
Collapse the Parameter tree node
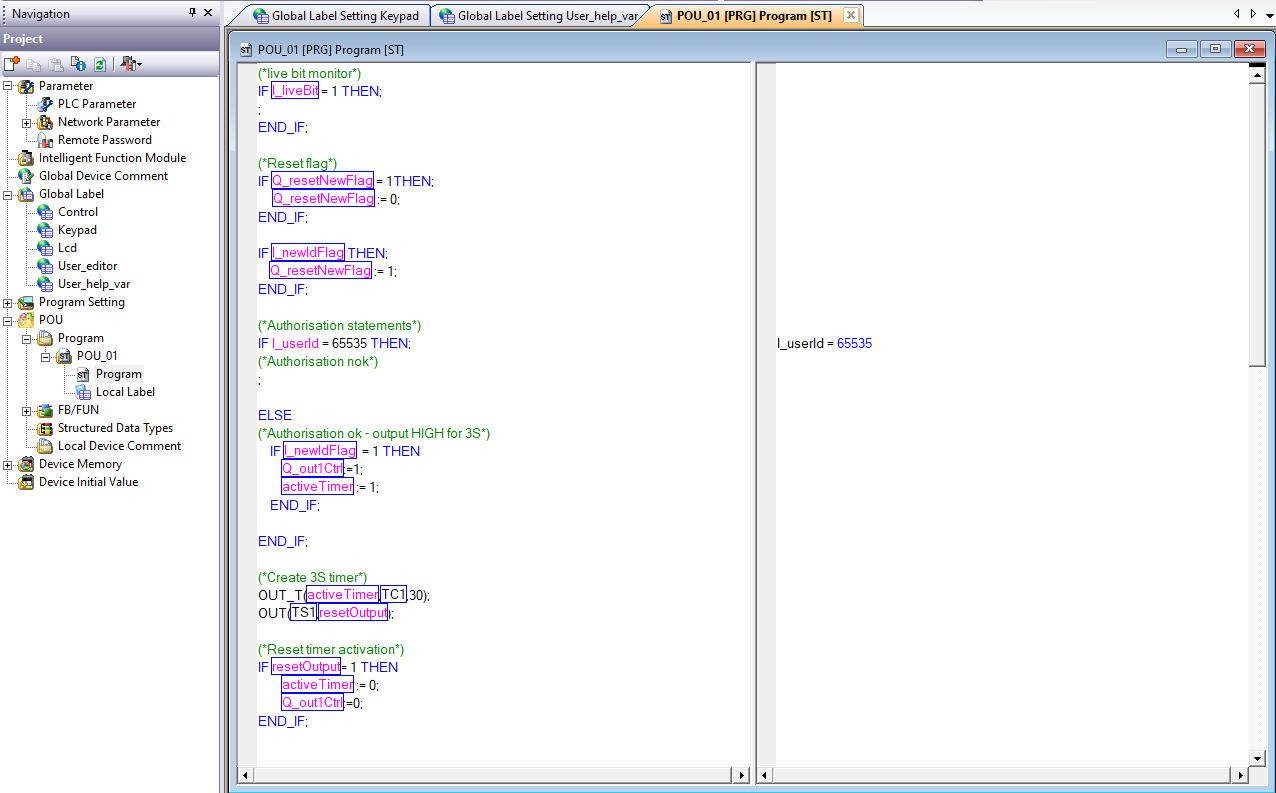8,86
